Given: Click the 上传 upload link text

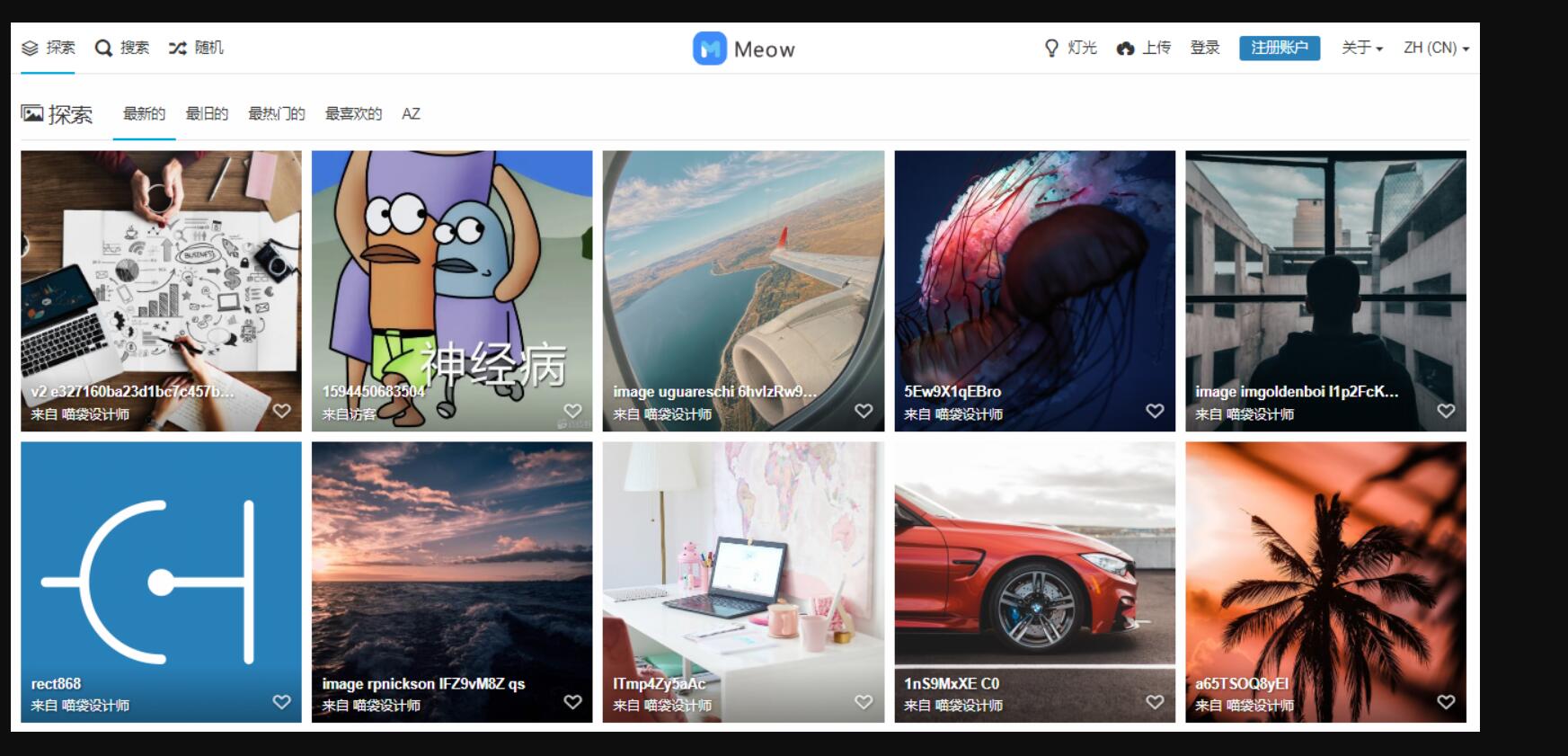Looking at the screenshot, I should point(1156,48).
